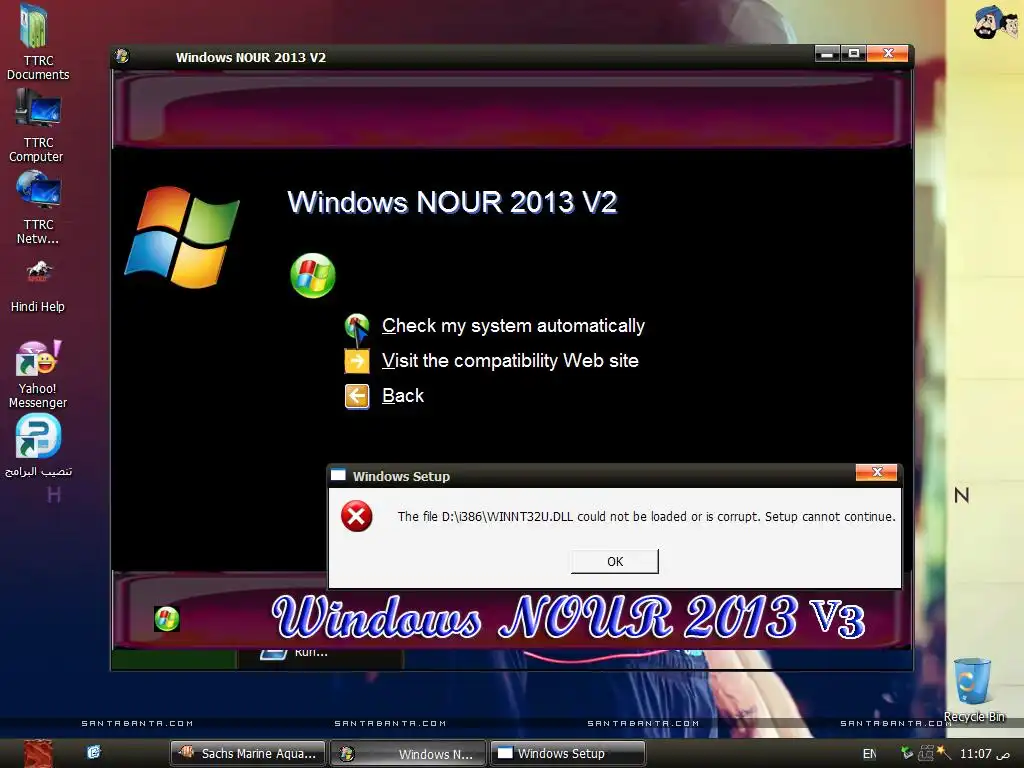
Task: Click the cartoon faces desktop gadget icon
Action: pyautogui.click(x=995, y=23)
